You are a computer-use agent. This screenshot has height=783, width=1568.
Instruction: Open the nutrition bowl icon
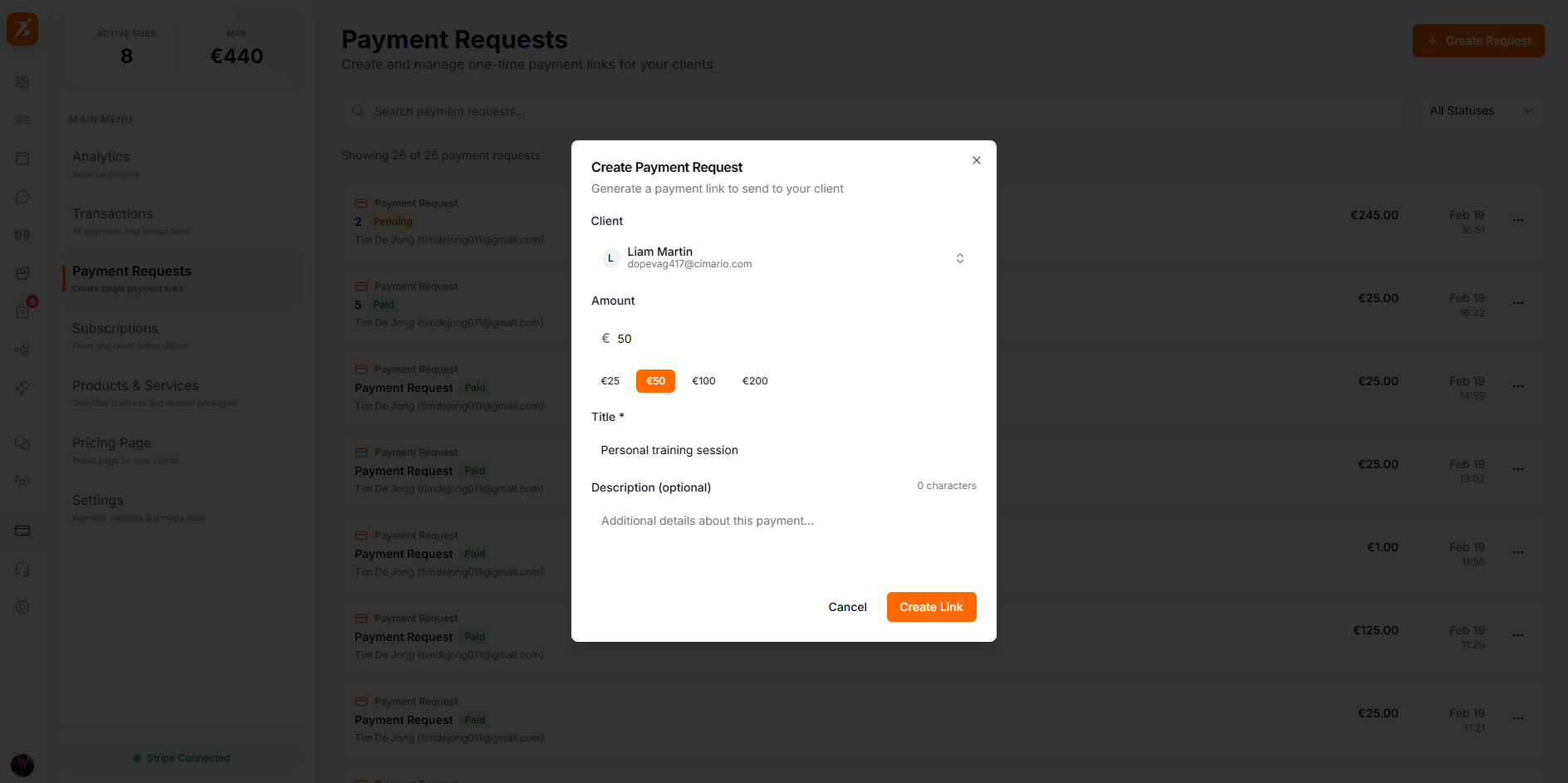point(22,273)
